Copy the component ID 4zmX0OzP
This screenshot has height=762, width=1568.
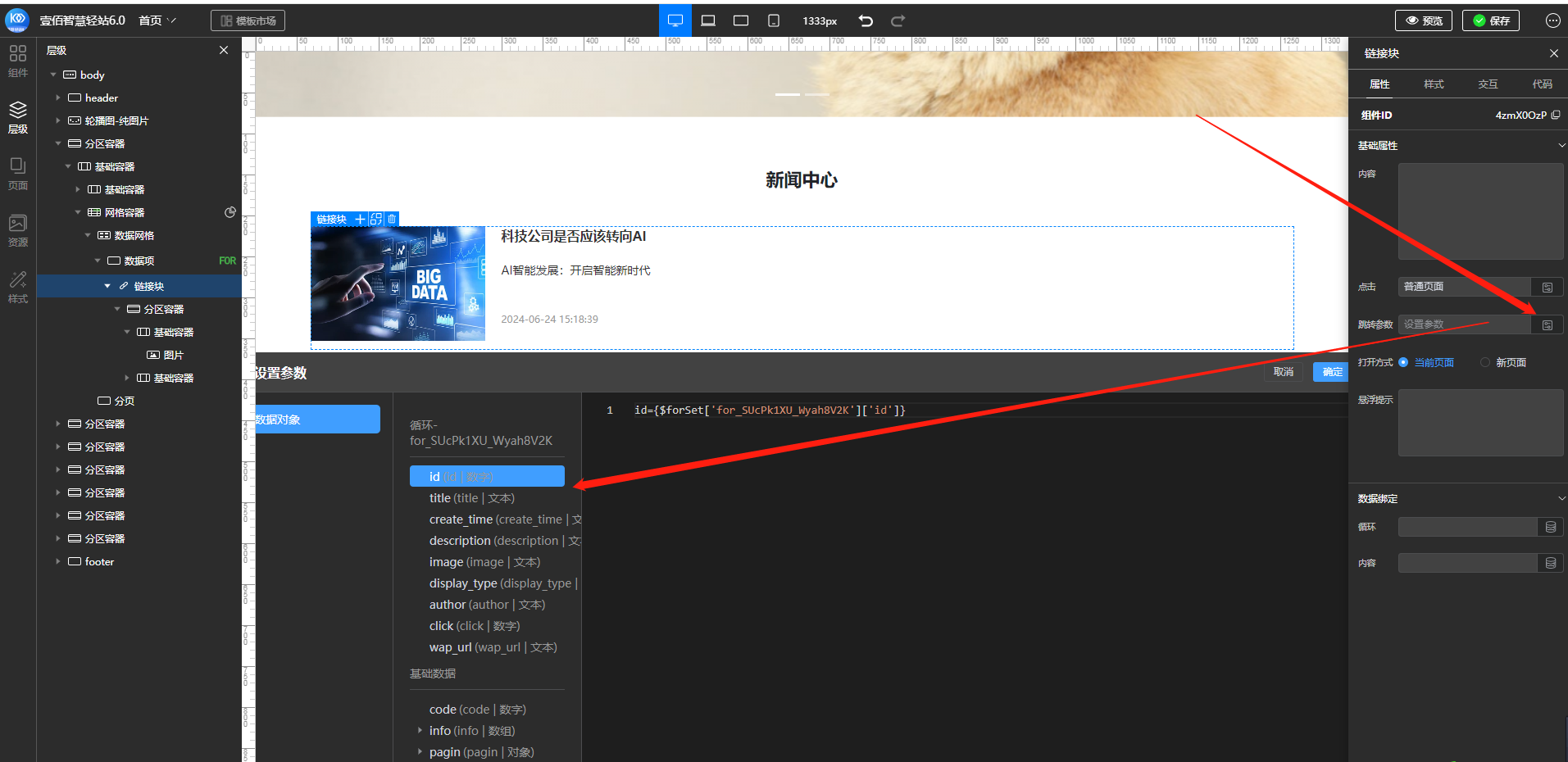click(1556, 115)
